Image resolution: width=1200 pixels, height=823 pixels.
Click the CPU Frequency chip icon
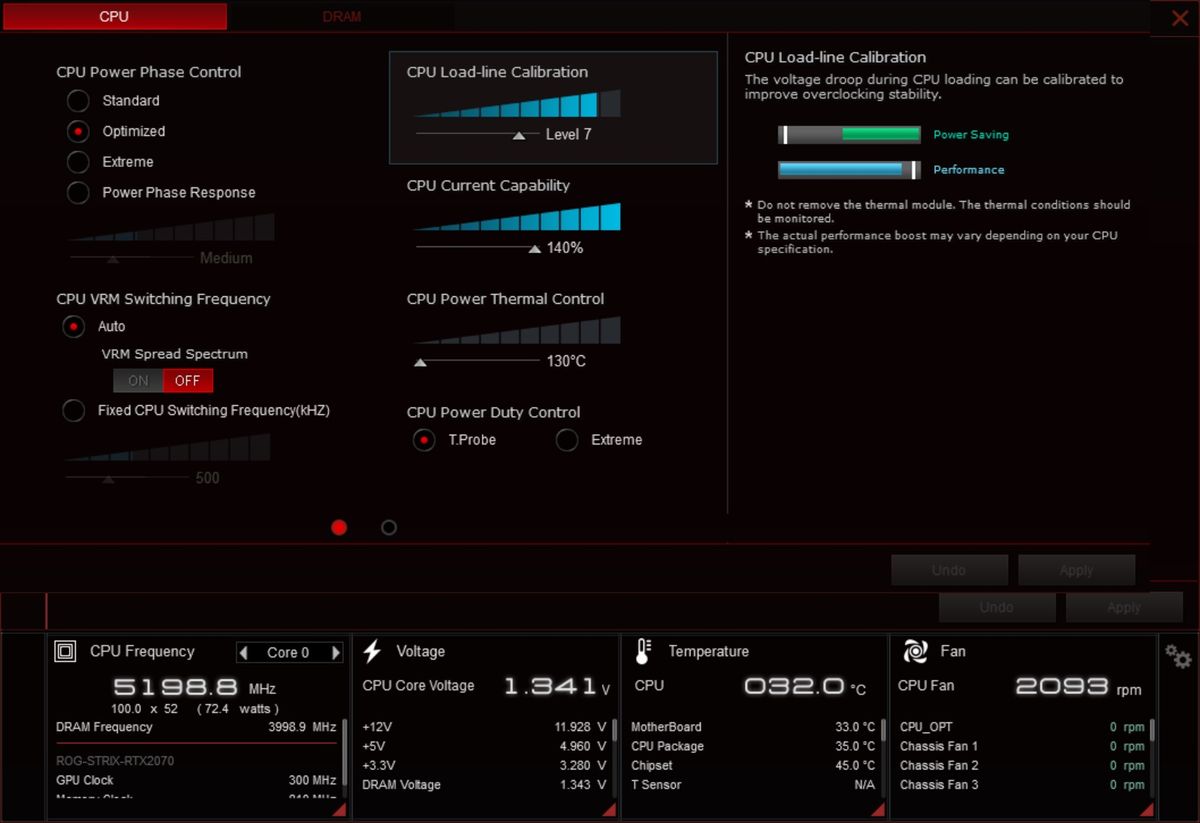pos(66,652)
